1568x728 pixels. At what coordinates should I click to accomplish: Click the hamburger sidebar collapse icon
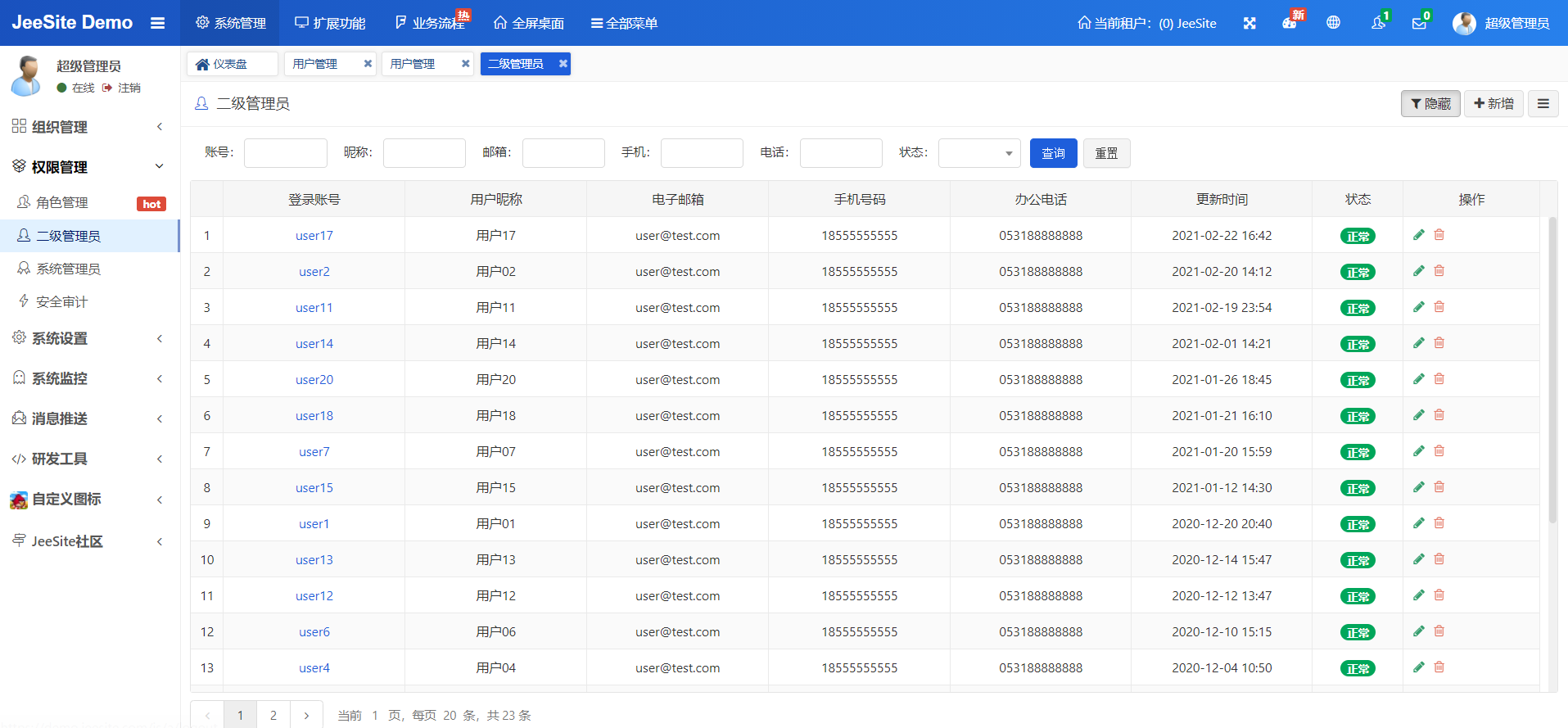158,23
